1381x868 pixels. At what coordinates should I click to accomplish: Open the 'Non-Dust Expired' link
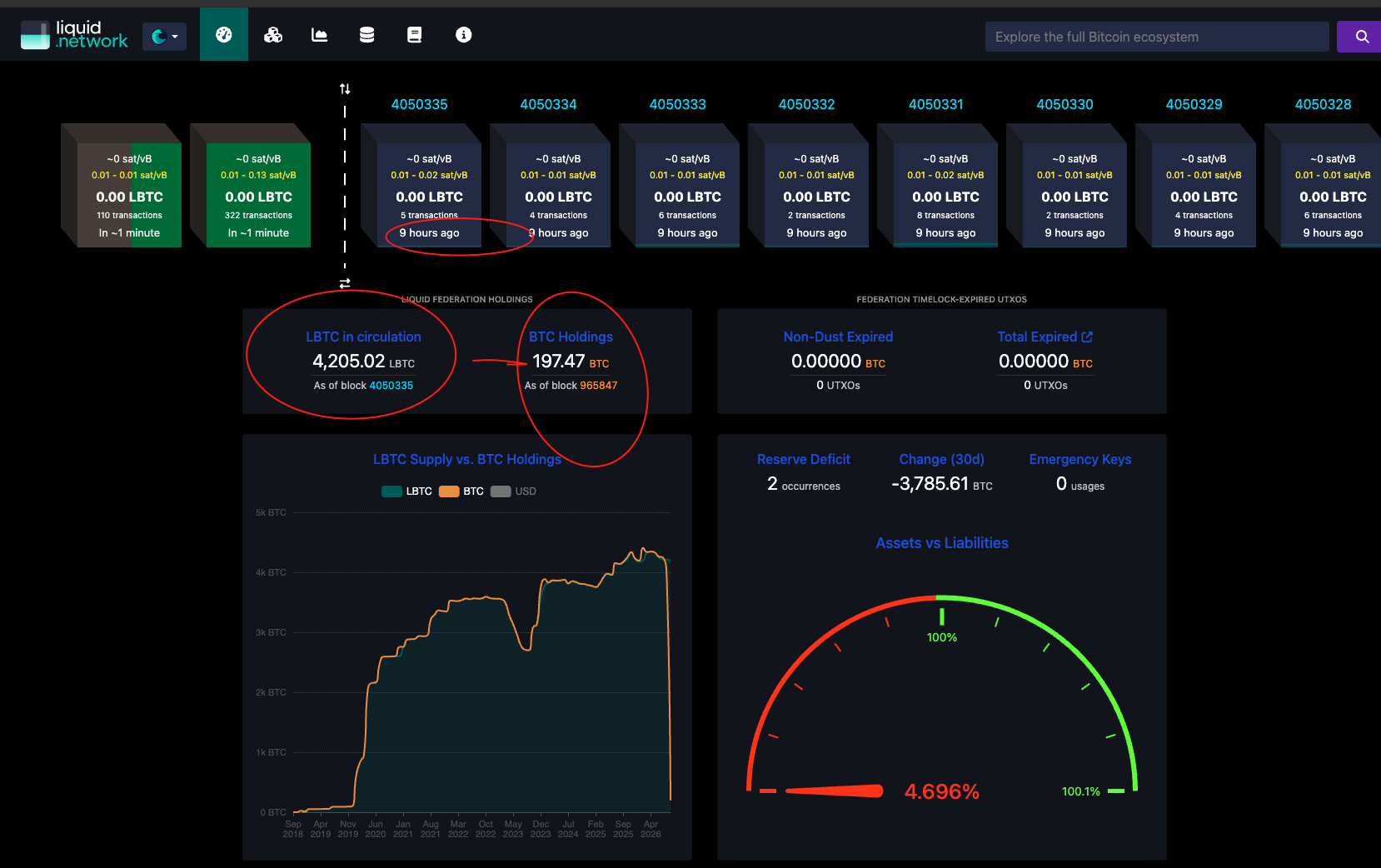pos(838,337)
